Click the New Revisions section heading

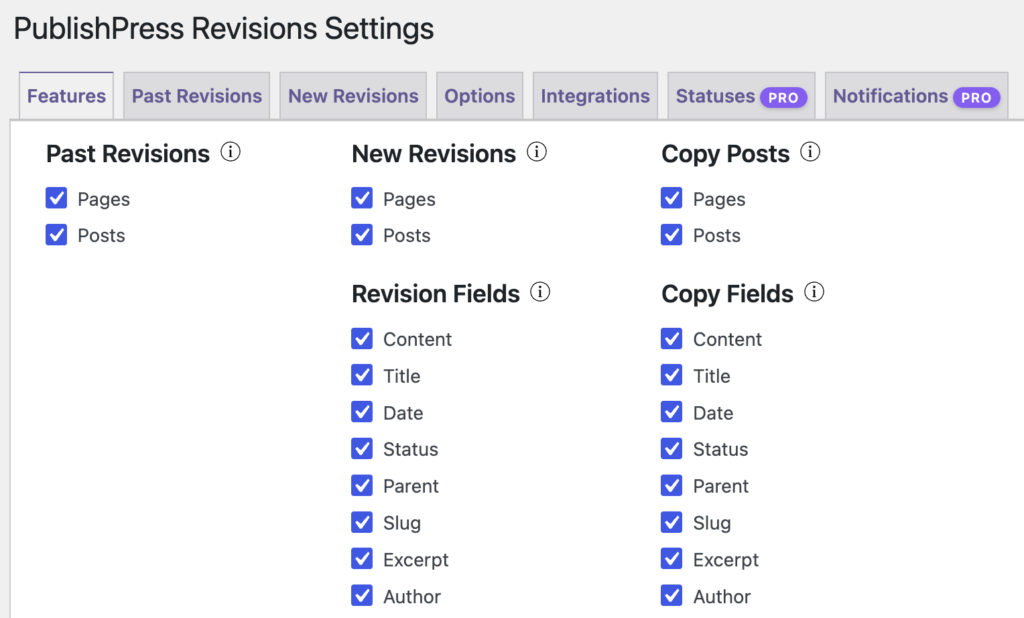click(434, 154)
